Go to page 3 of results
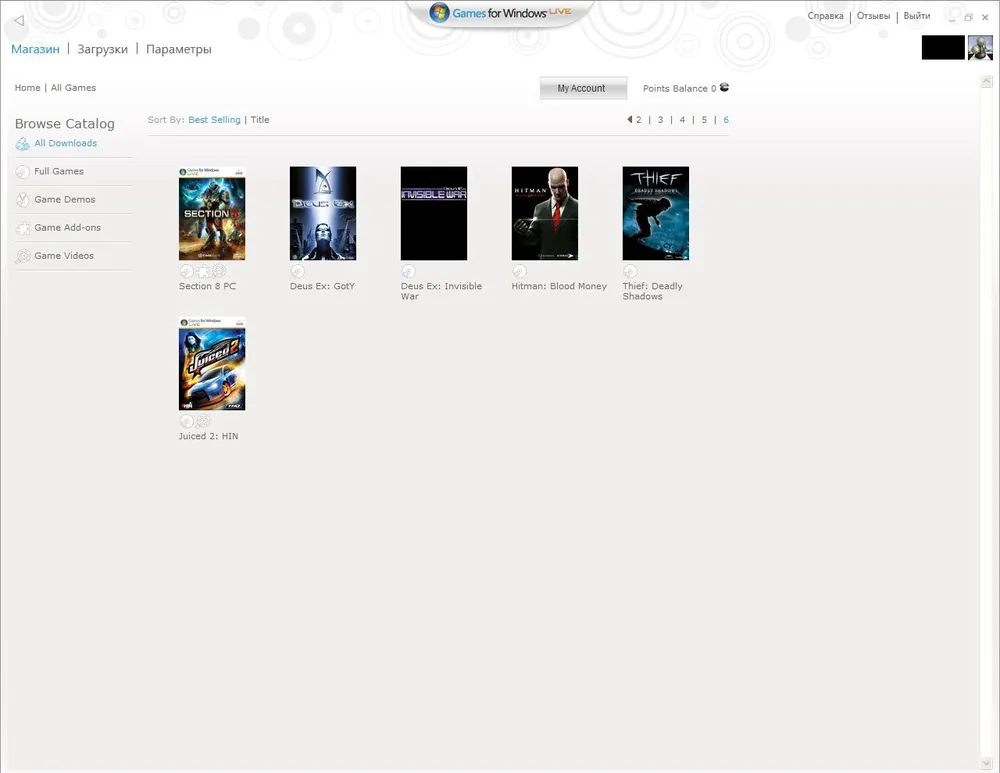The image size is (1000, 773). point(660,120)
